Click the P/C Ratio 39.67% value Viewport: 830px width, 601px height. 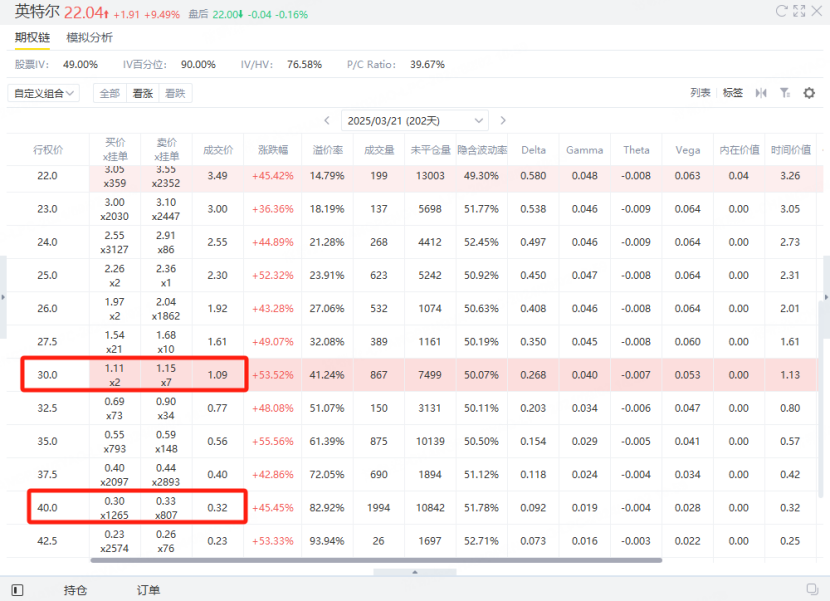pos(427,65)
